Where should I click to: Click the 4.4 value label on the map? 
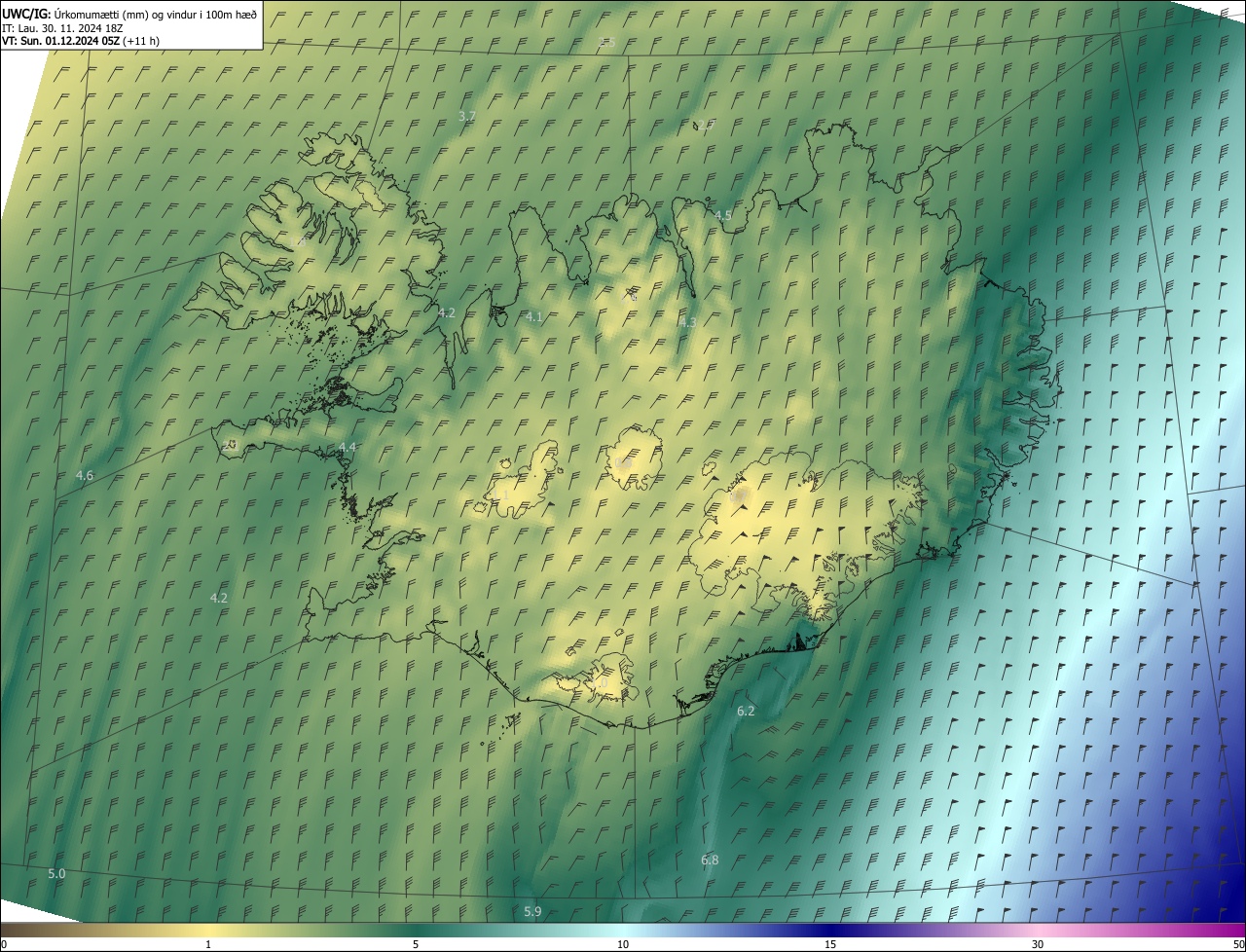pyautogui.click(x=348, y=447)
